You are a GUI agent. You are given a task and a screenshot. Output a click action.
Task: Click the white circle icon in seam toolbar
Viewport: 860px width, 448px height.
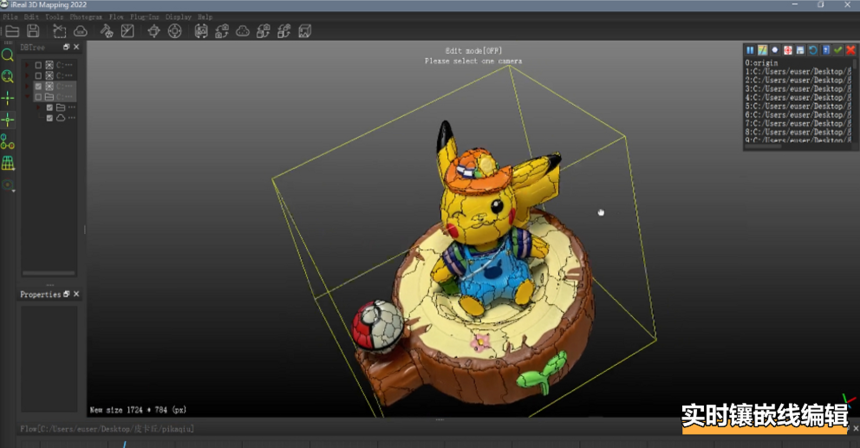pos(775,50)
